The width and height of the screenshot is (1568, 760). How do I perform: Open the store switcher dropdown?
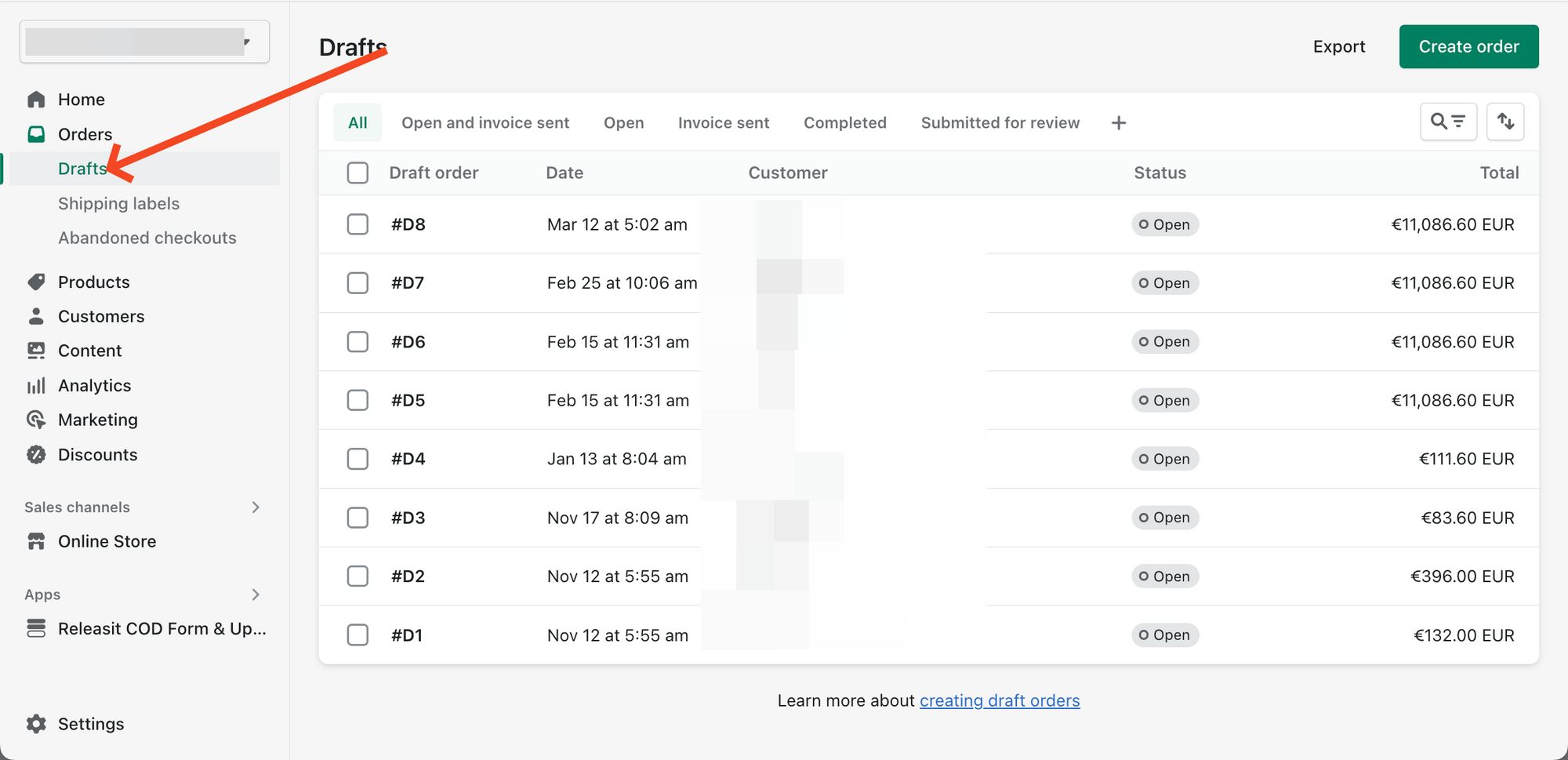144,42
